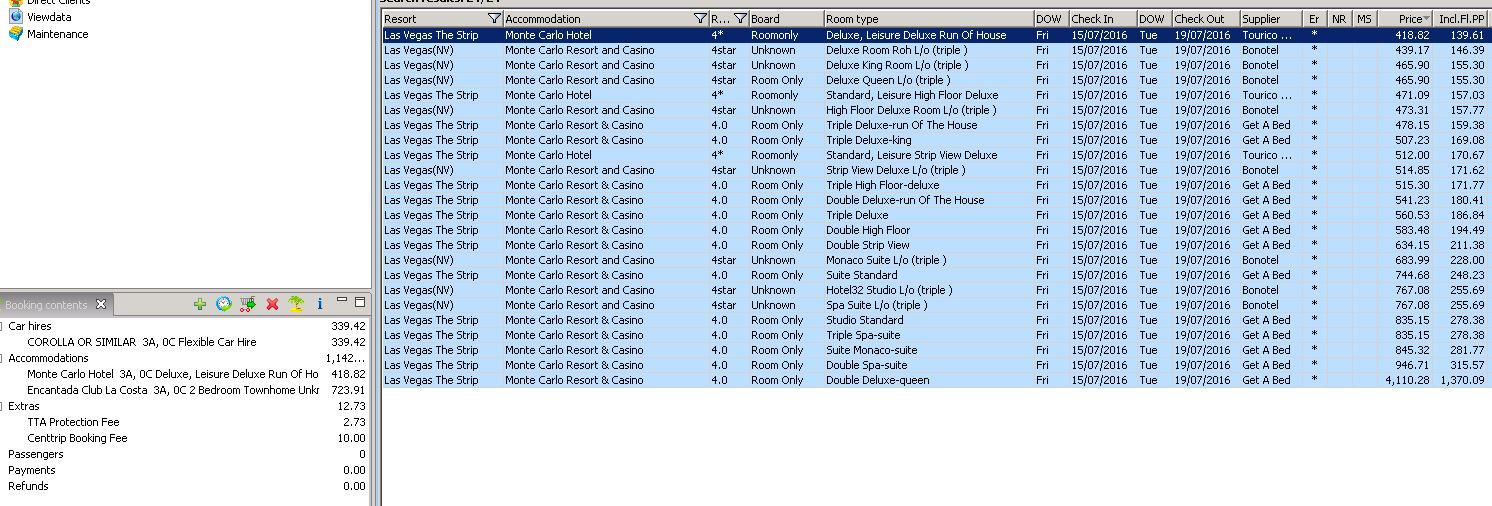Select the Accommodations tree node

click(185, 358)
